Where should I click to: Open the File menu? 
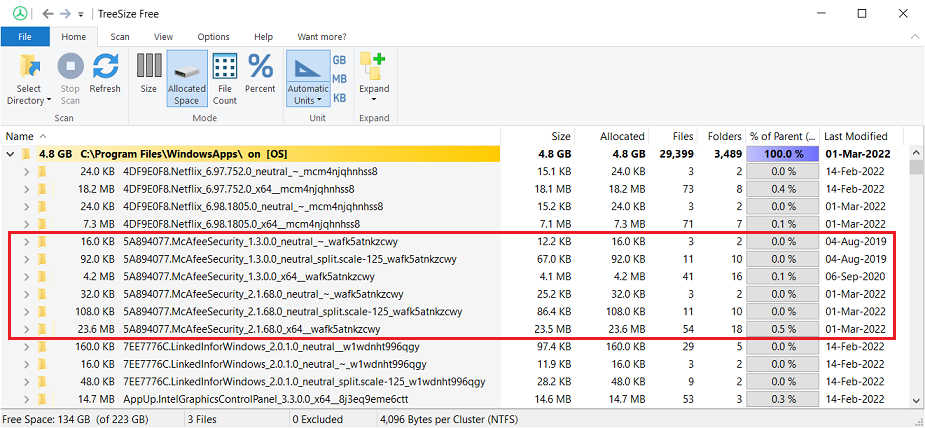25,37
